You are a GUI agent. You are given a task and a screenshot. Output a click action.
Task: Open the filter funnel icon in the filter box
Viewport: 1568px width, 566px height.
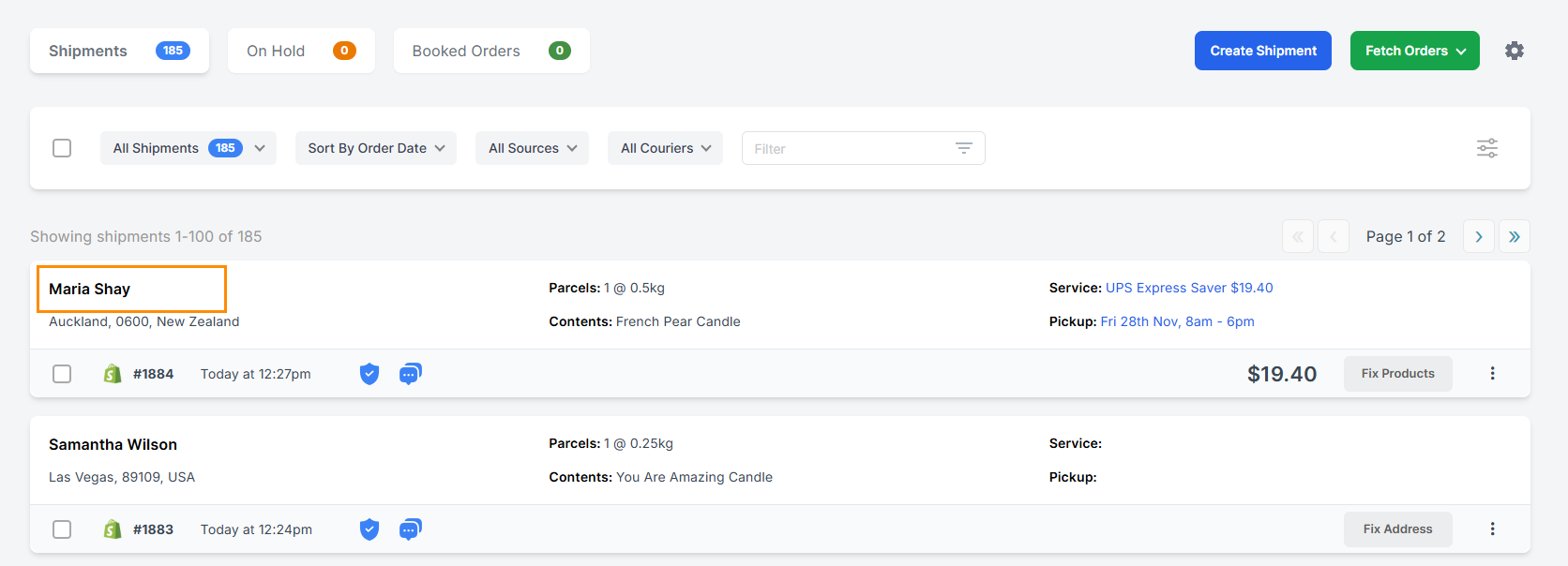coord(963,148)
